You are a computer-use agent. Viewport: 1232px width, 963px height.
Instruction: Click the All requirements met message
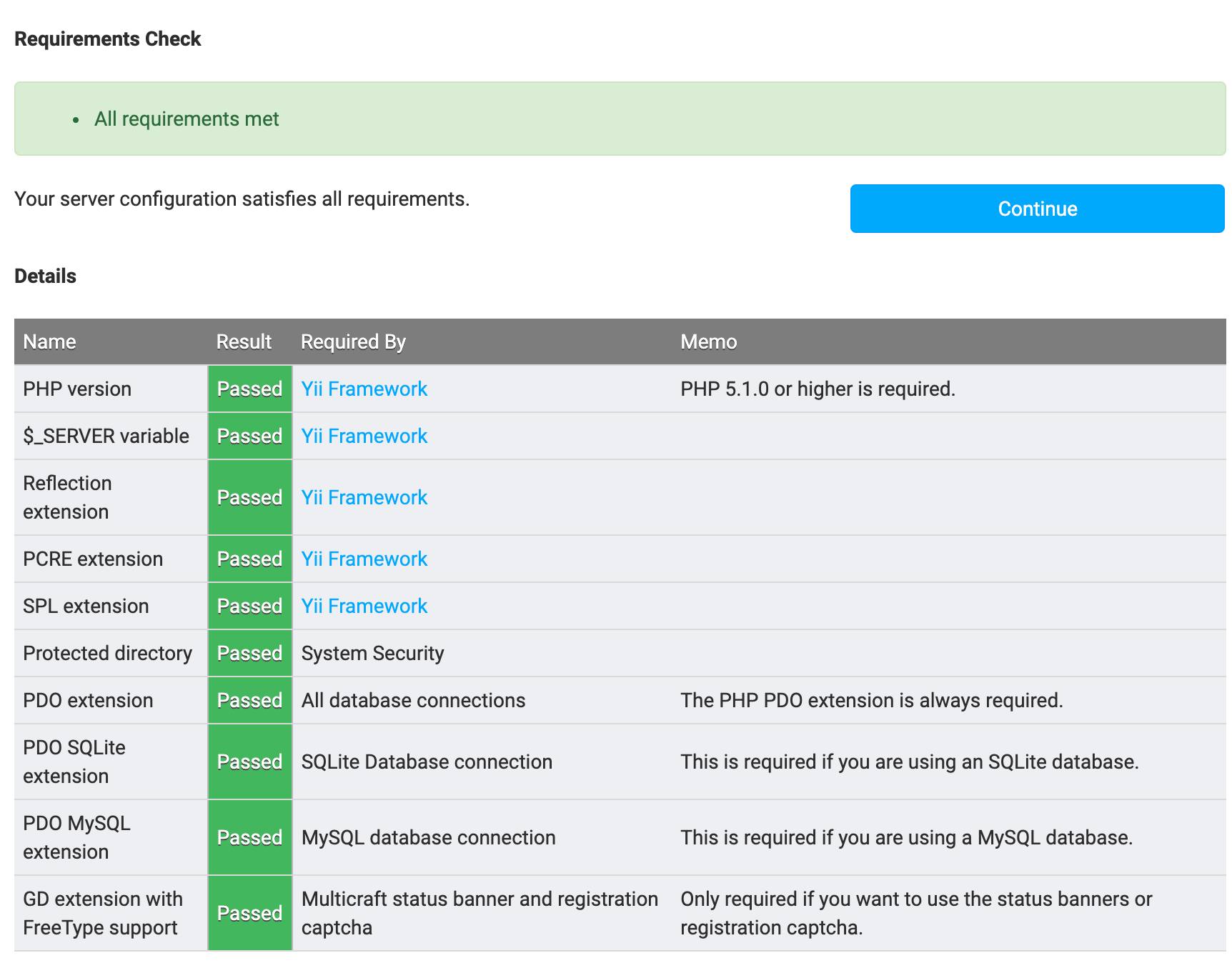click(x=187, y=118)
